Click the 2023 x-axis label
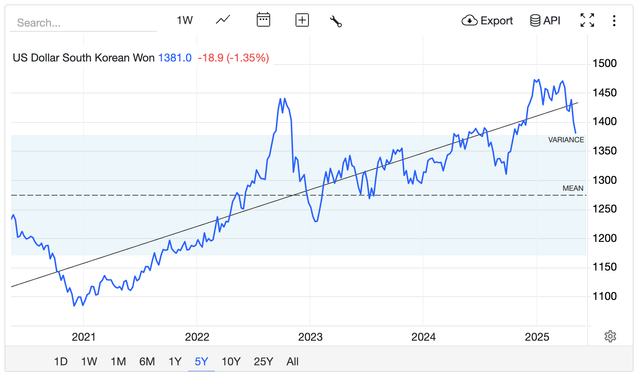640x382 pixels. click(310, 337)
